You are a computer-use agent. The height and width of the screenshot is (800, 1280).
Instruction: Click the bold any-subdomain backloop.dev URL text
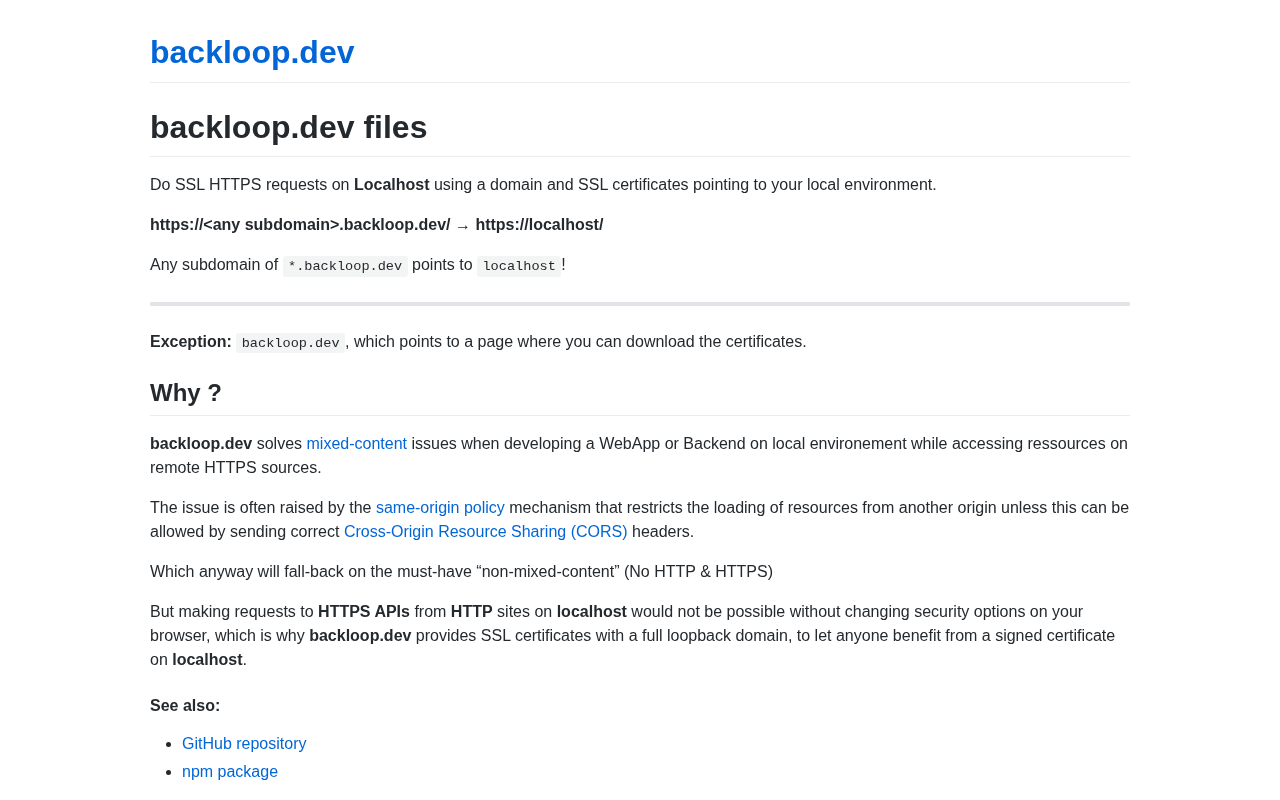[300, 224]
